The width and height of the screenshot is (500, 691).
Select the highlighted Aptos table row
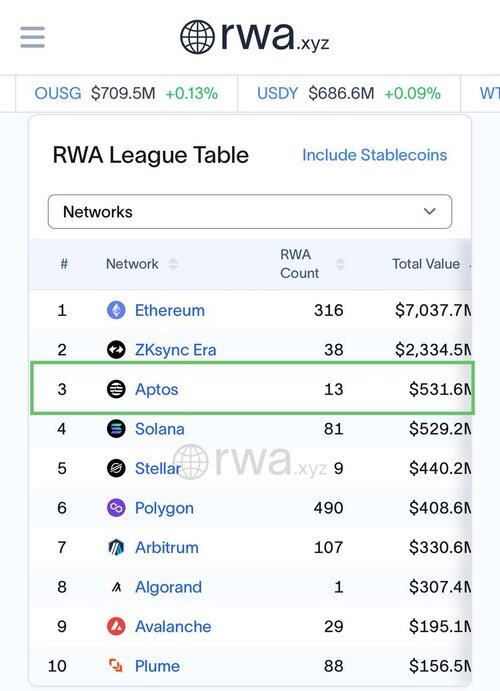[252, 388]
